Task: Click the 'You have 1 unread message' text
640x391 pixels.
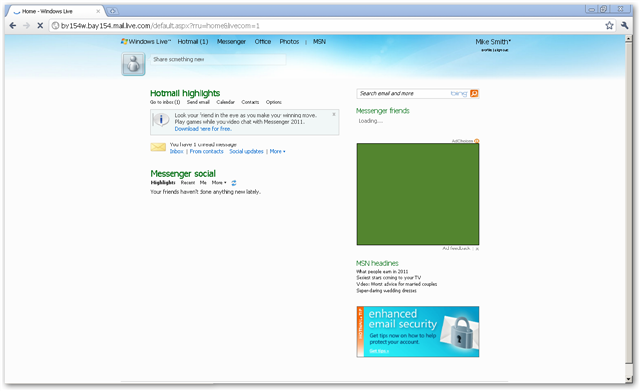Action: [203, 144]
